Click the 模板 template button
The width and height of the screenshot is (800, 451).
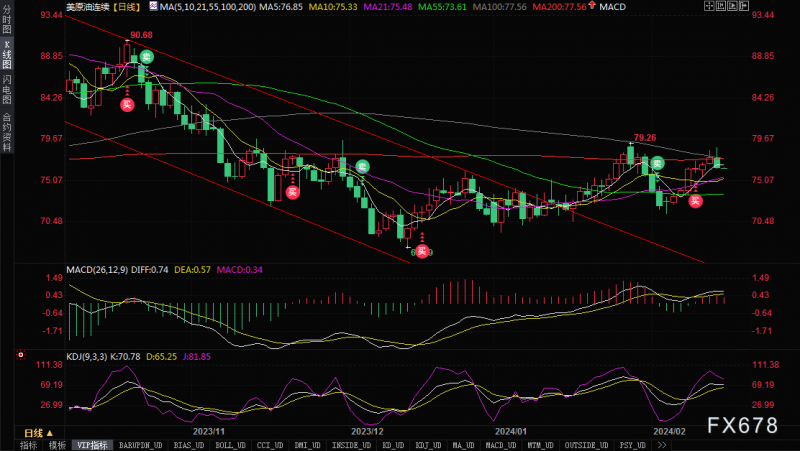click(57, 445)
